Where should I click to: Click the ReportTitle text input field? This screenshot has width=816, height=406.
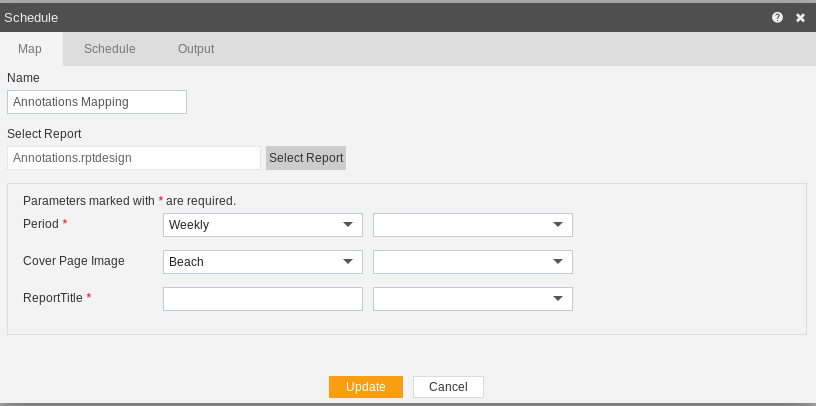pyautogui.click(x=263, y=299)
